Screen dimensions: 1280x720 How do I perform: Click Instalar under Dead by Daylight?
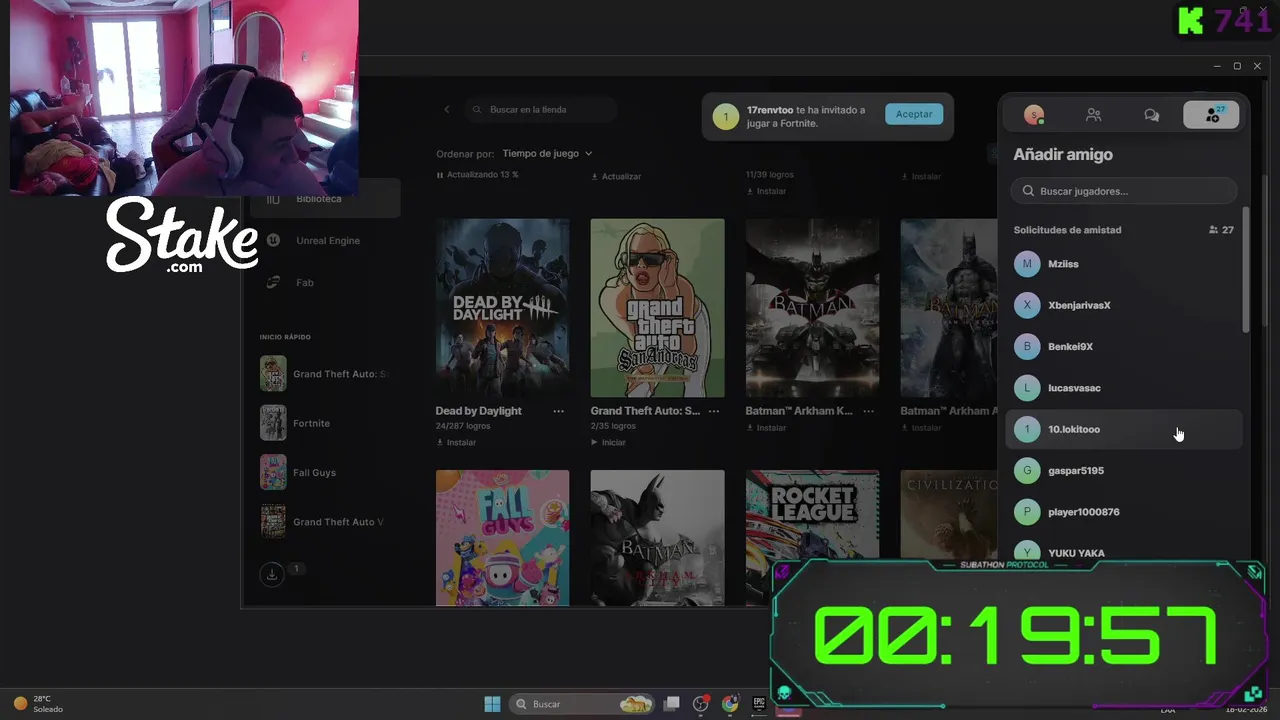pos(456,442)
